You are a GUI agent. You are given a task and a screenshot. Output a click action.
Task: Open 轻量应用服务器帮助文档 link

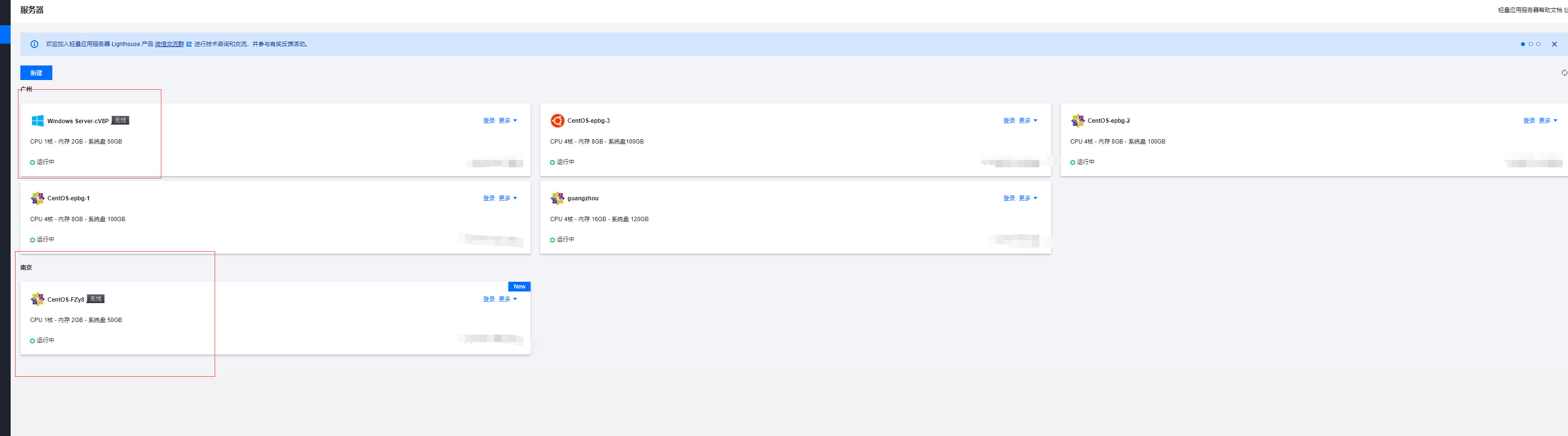point(1530,10)
